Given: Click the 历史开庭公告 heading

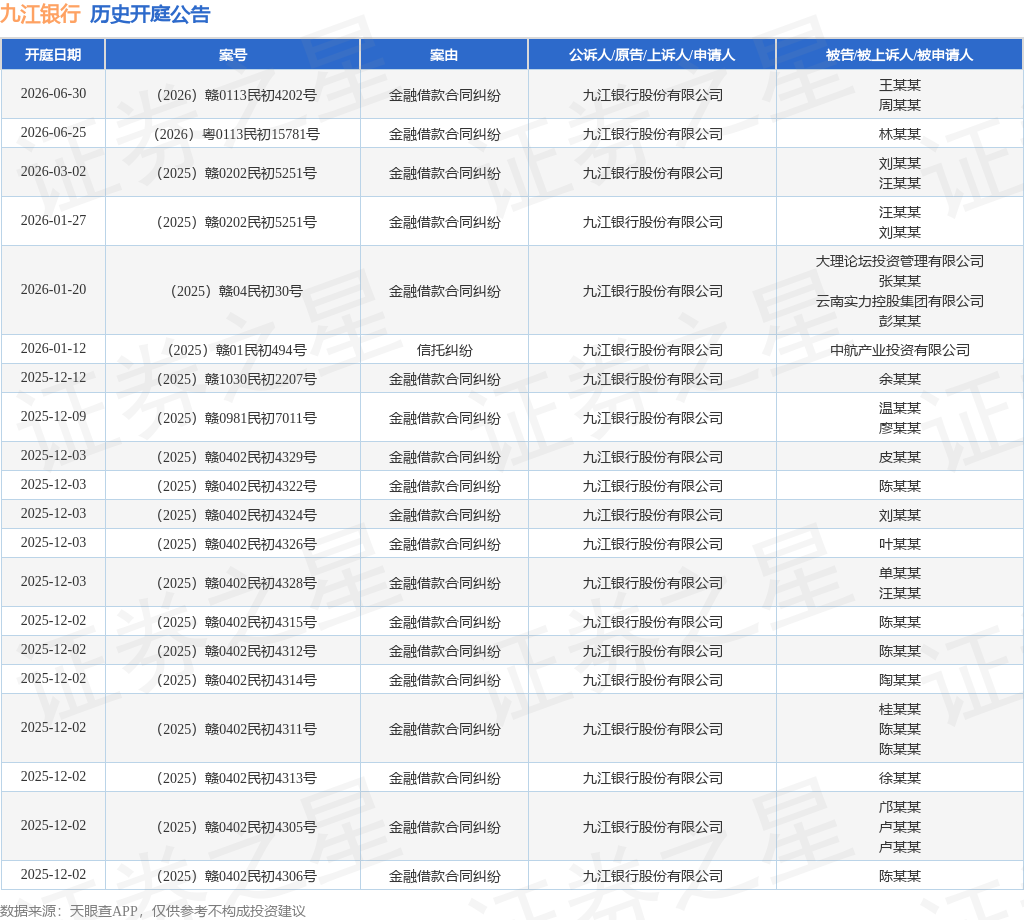Looking at the screenshot, I should (150, 14).
